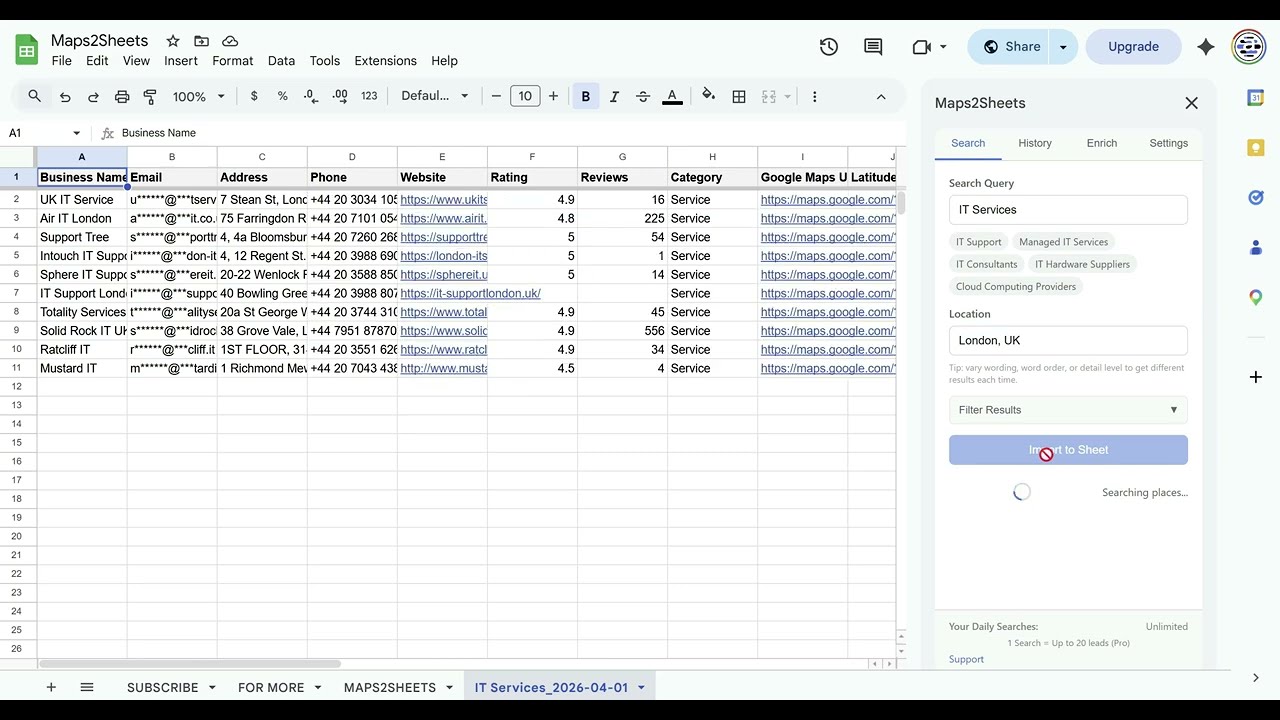Open the Sheets home icon
Viewport: 1280px width, 720px height.
click(27, 49)
